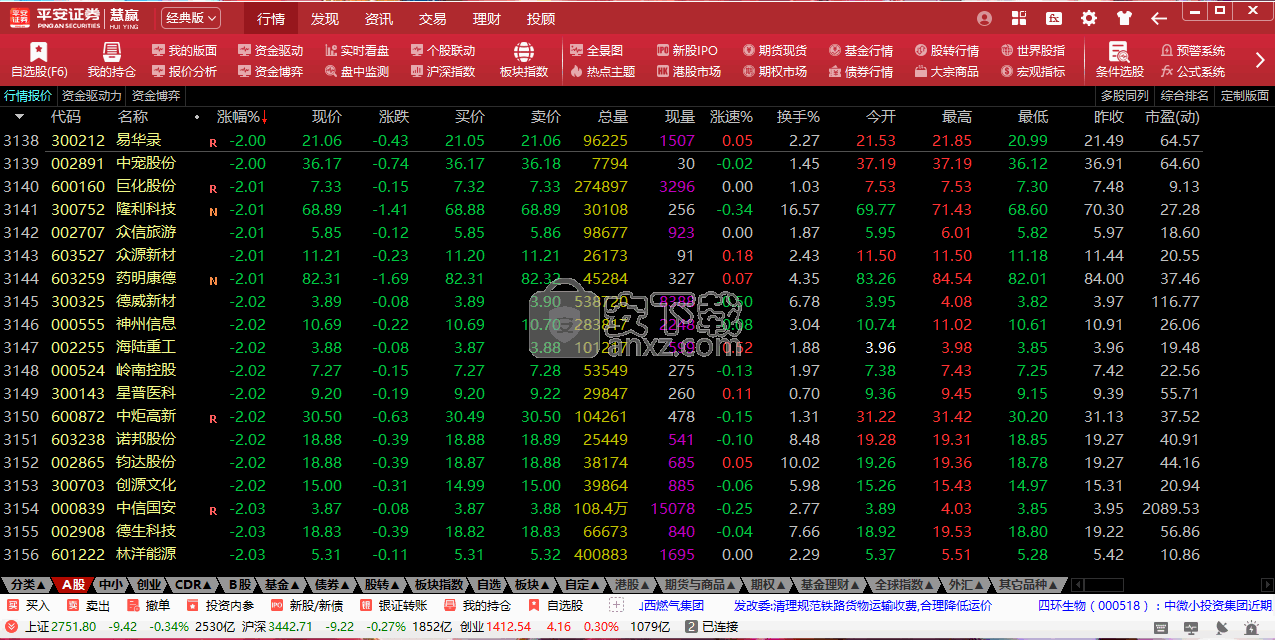Open the fx formula icon in title bar
This screenshot has width=1275, height=640.
1054,18
